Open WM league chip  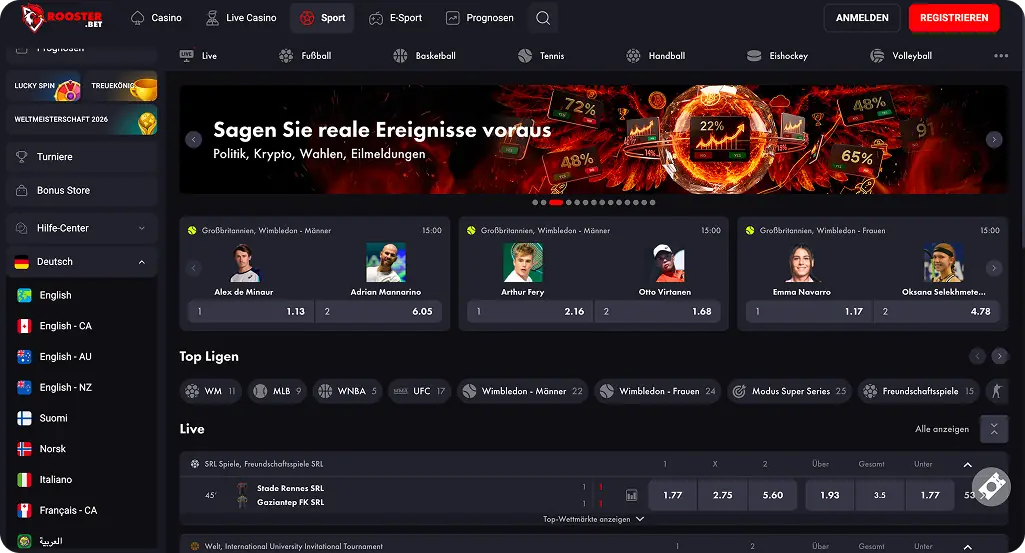click(x=210, y=392)
